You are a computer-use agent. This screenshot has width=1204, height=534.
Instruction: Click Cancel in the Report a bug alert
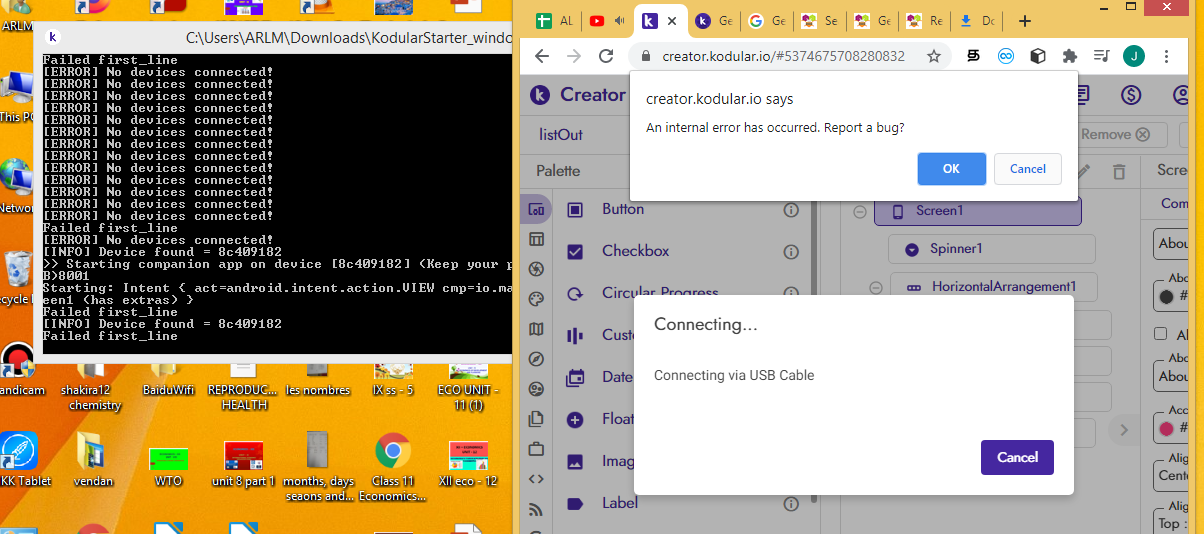[x=1027, y=169]
